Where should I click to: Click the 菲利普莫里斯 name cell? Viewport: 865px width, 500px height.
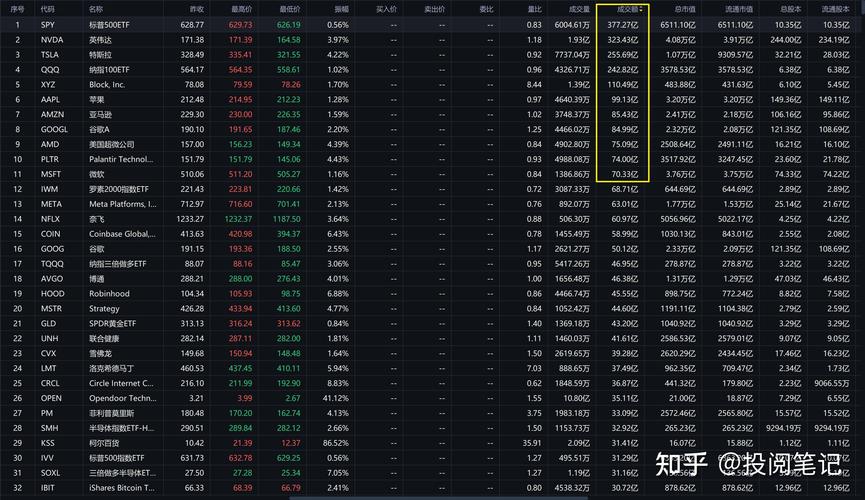click(111, 413)
